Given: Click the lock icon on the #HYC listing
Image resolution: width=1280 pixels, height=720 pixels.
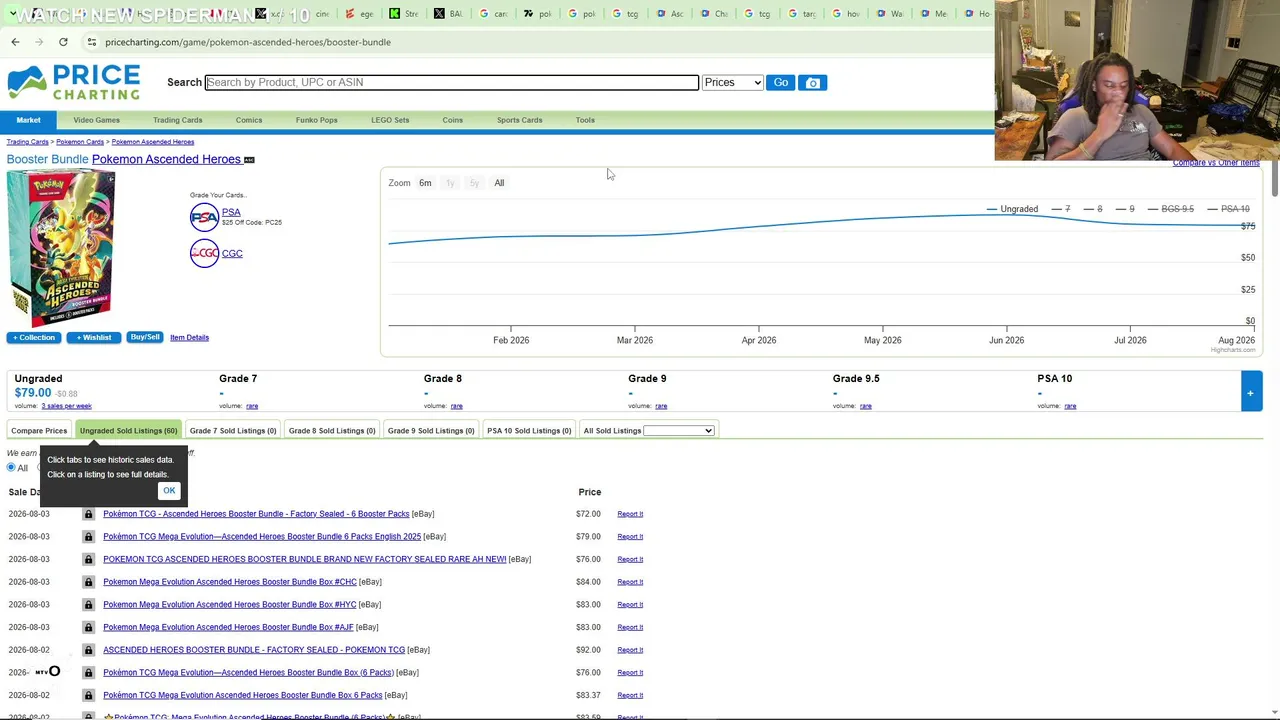Looking at the screenshot, I should coord(88,605).
